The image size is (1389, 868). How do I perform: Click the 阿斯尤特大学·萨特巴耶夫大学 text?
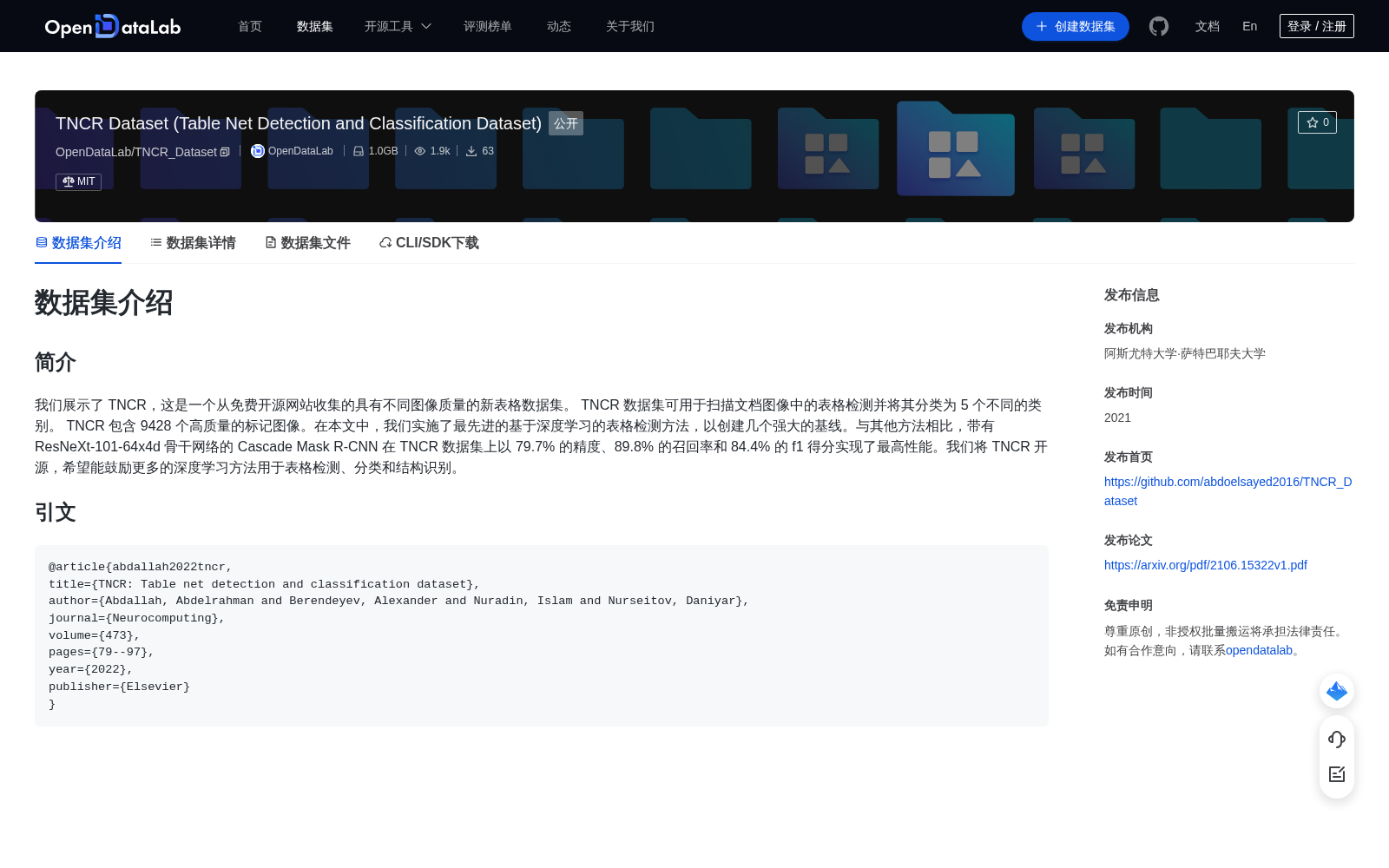1185,353
